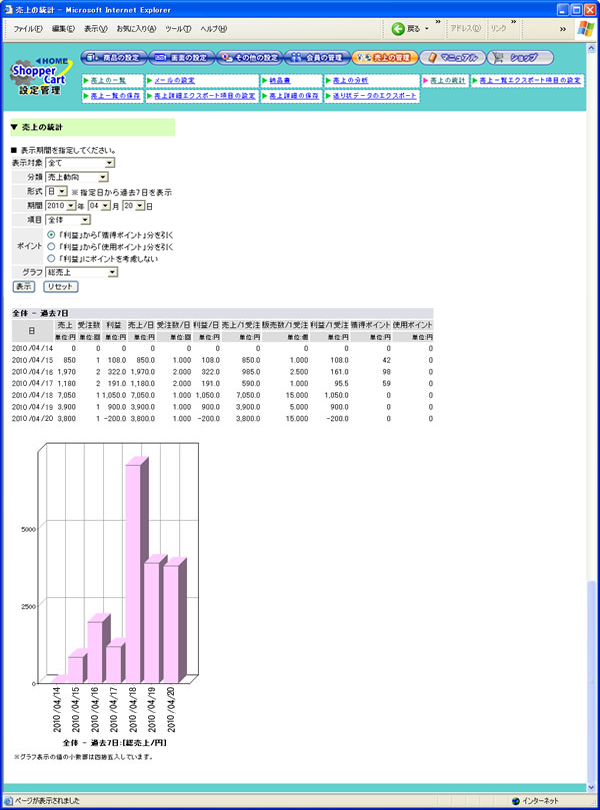The width and height of the screenshot is (600, 810).
Task: Open the 会員の管理 navigation tab
Action: pos(316,57)
